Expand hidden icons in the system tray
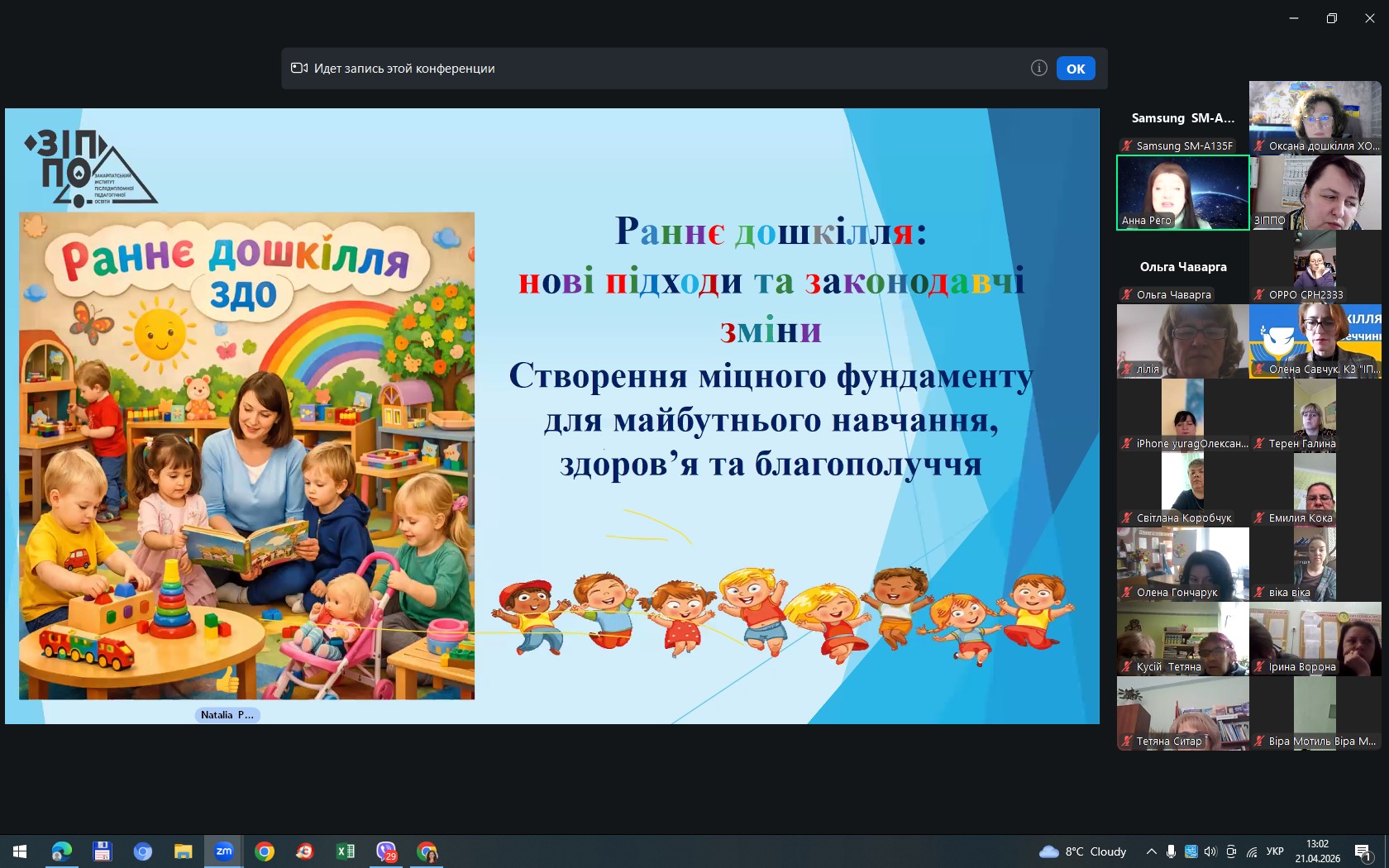1389x868 pixels. pyautogui.click(x=1151, y=851)
